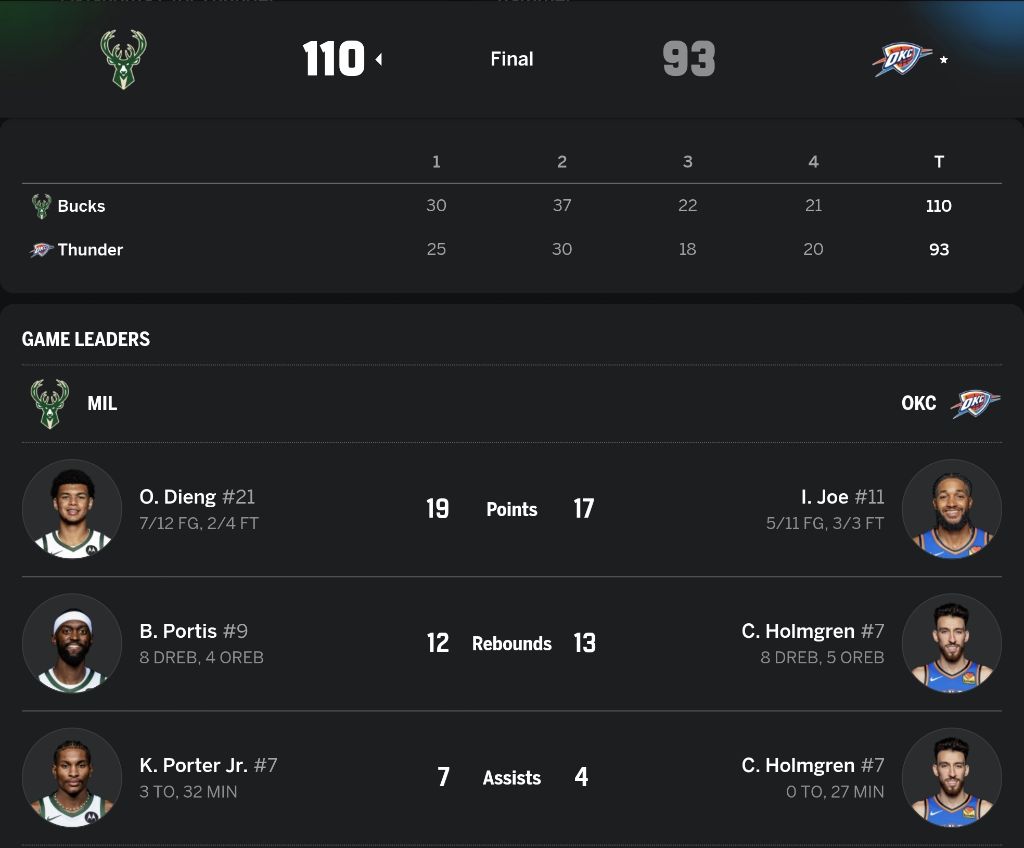Screen dimensions: 1024x848
Task: Open C. Holmgren's headshot in the Rebounds row
Action: click(x=951, y=643)
